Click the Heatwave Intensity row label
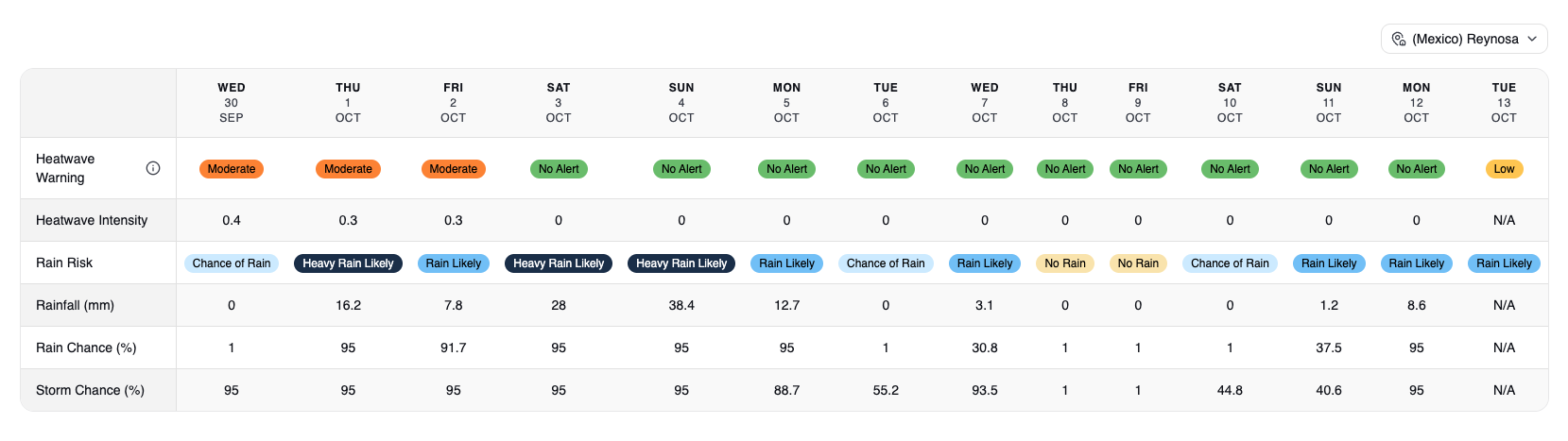The height and width of the screenshot is (441, 1568). pyautogui.click(x=92, y=220)
